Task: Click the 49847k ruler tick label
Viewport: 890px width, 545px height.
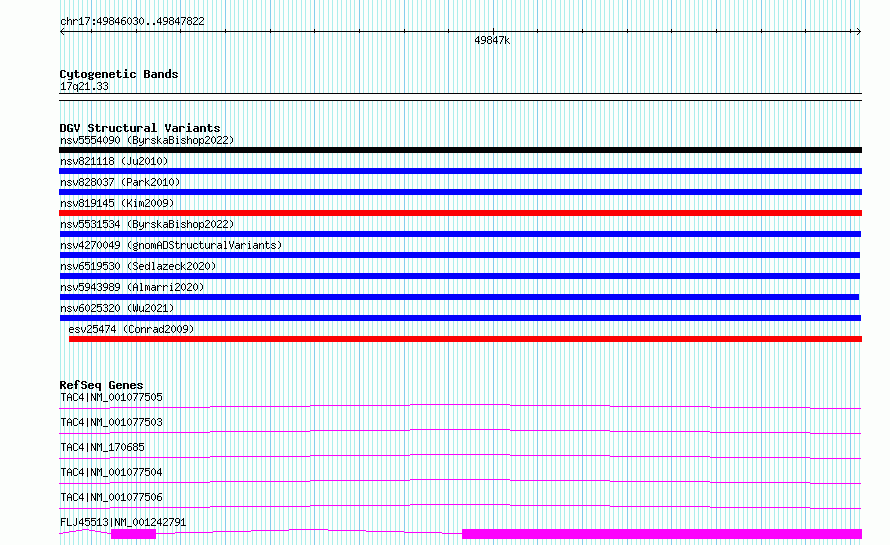Action: point(492,40)
